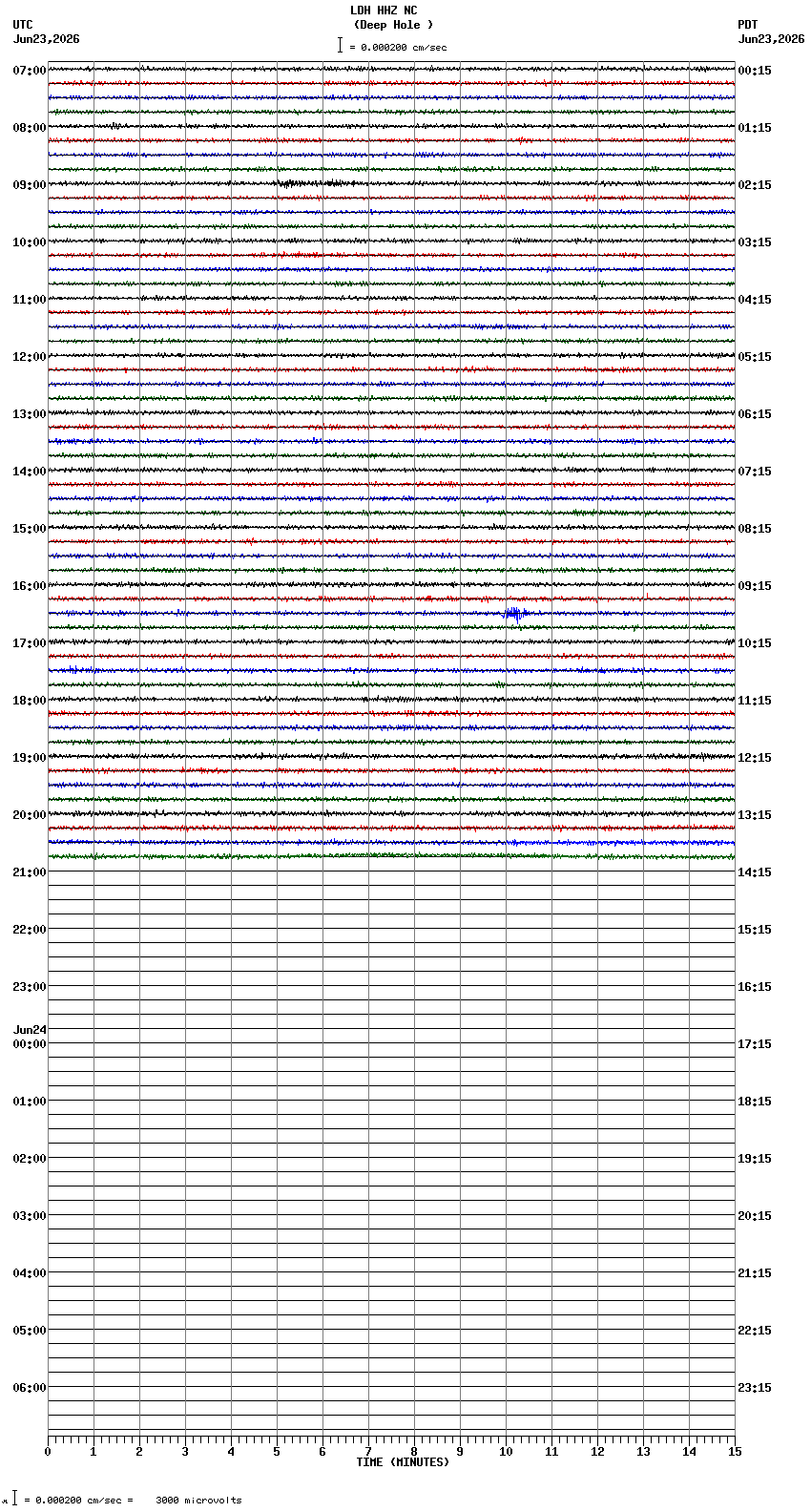Viewport: 811px width, 1512px height.
Task: Click the UTC time label '12:00'
Action: (x=30, y=357)
